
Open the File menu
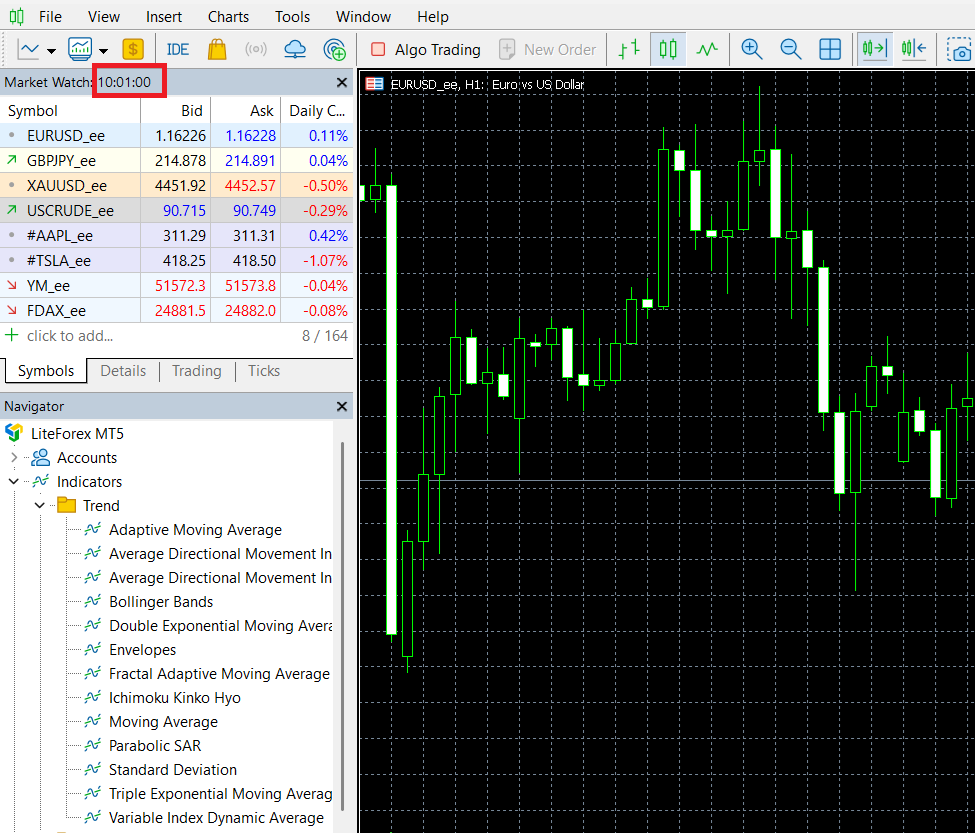[x=50, y=17]
